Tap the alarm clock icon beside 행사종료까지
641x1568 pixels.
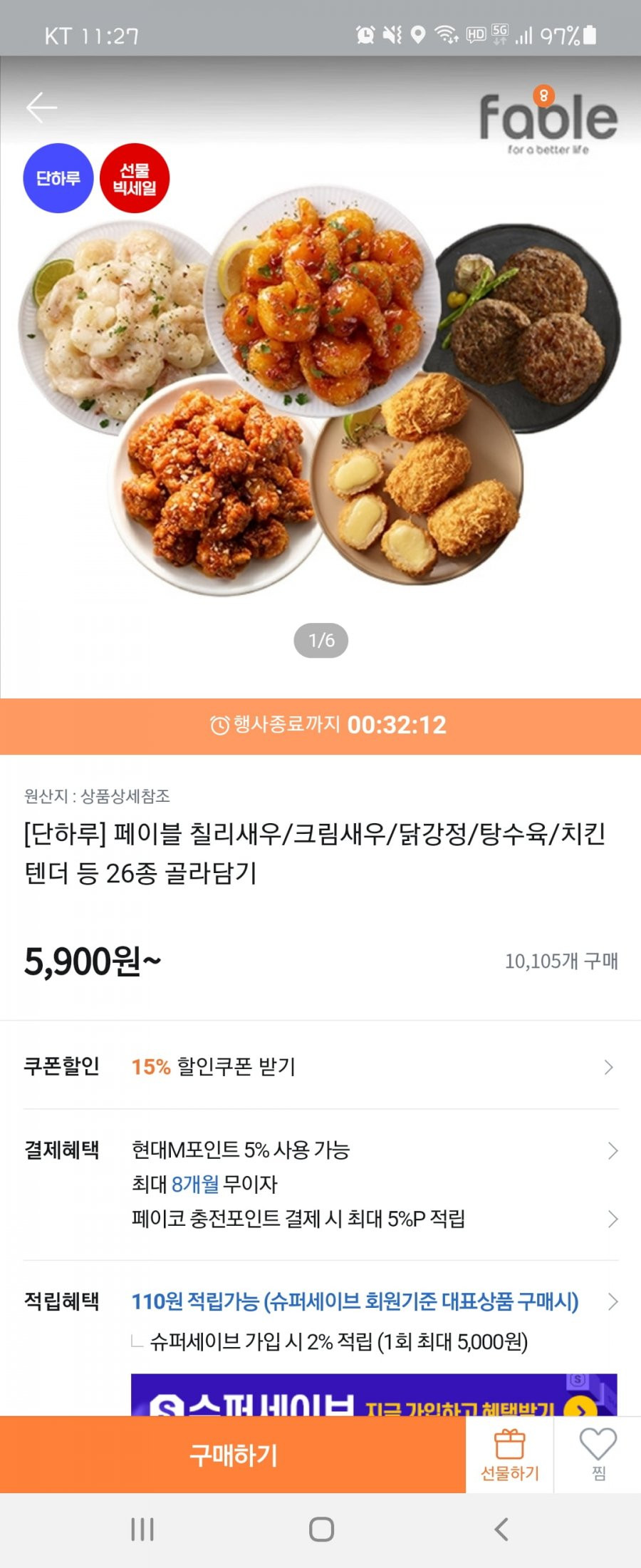tap(219, 726)
